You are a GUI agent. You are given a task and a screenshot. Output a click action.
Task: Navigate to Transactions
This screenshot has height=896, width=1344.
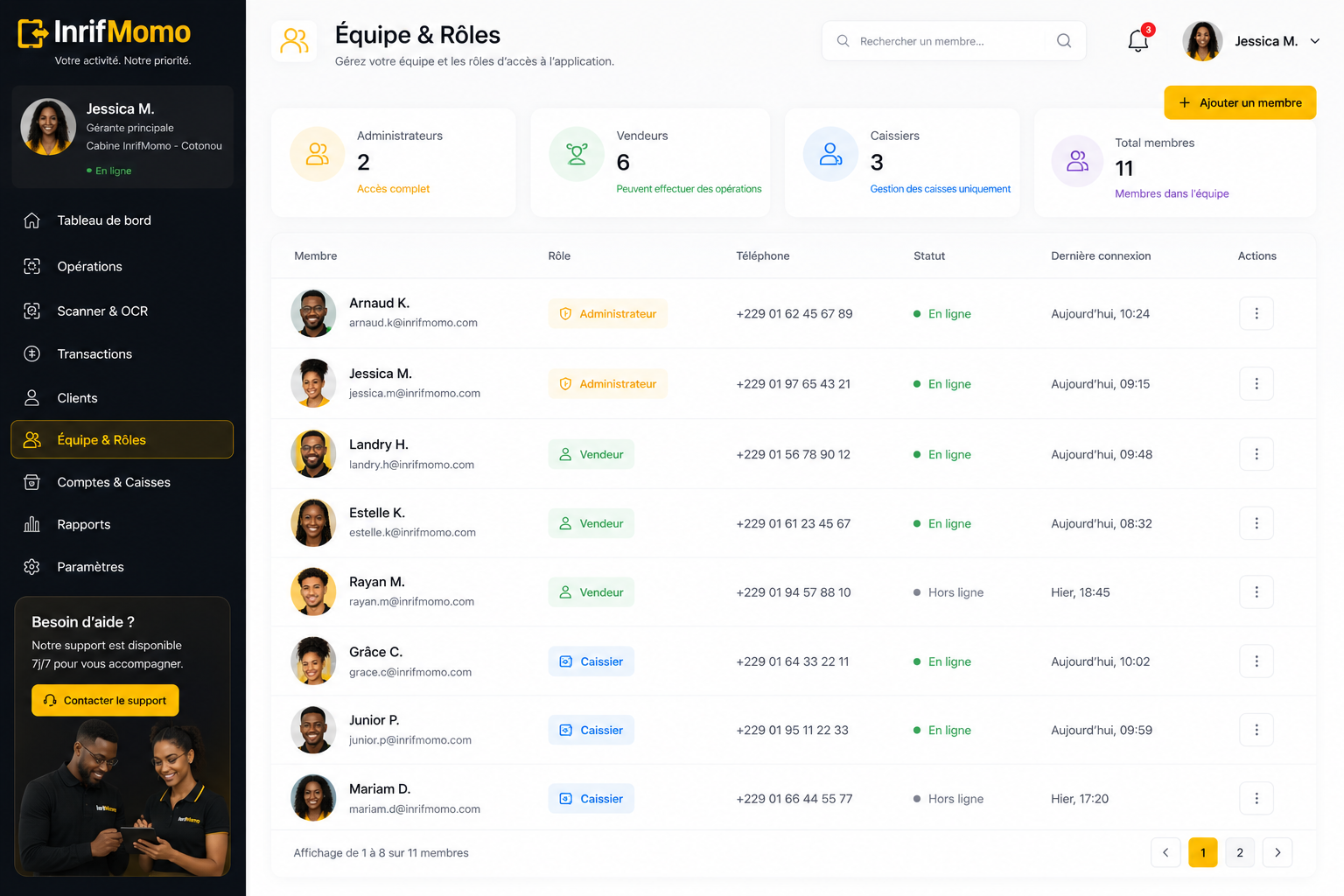click(x=122, y=353)
